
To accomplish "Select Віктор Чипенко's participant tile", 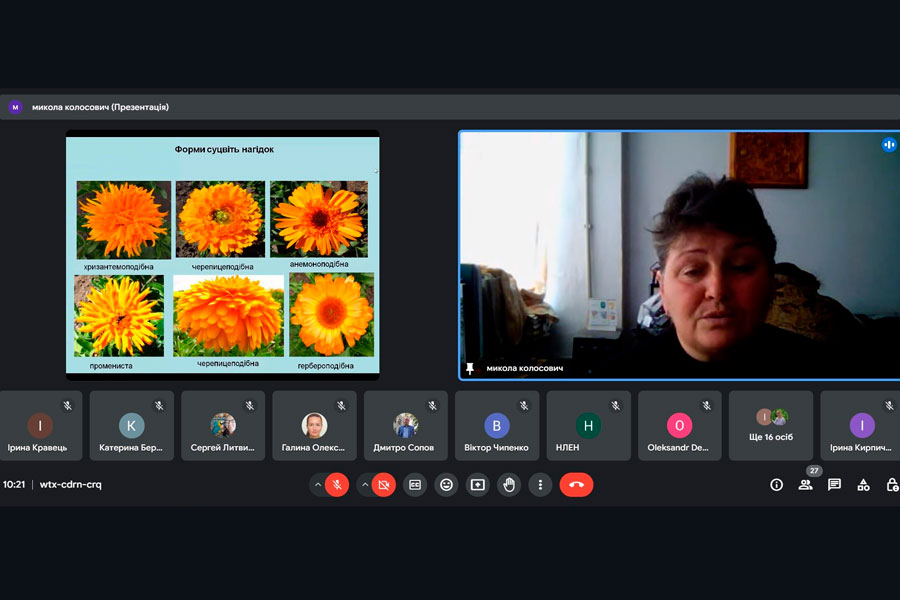I will point(497,425).
